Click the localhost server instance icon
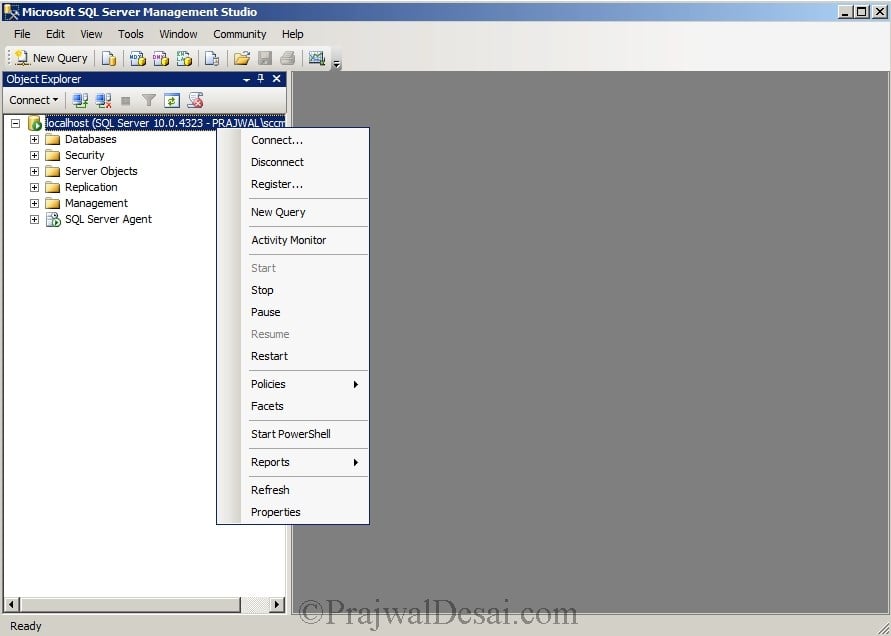The width and height of the screenshot is (891, 636). coord(35,123)
